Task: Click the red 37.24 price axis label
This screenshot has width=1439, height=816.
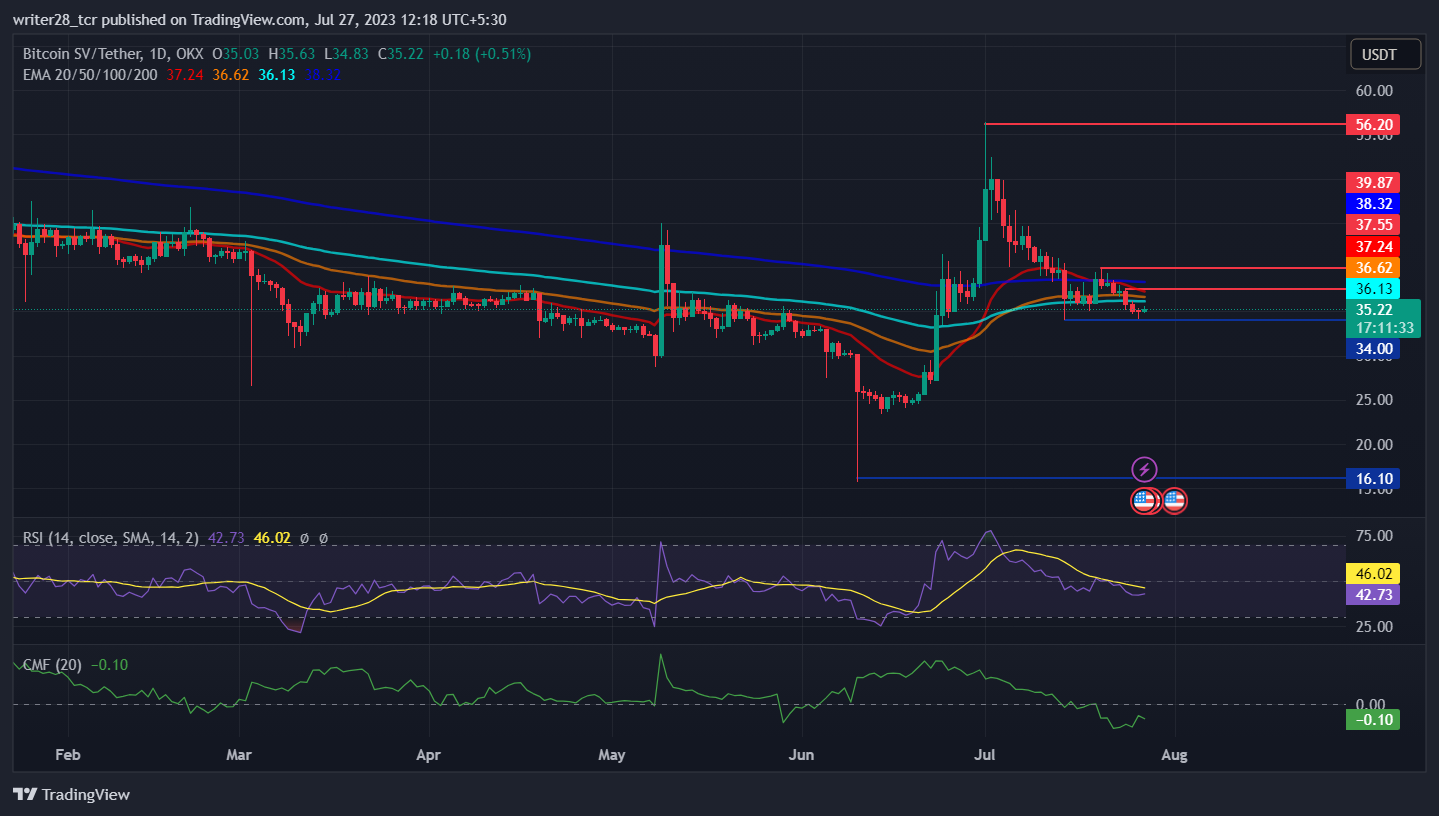Action: click(x=1371, y=246)
